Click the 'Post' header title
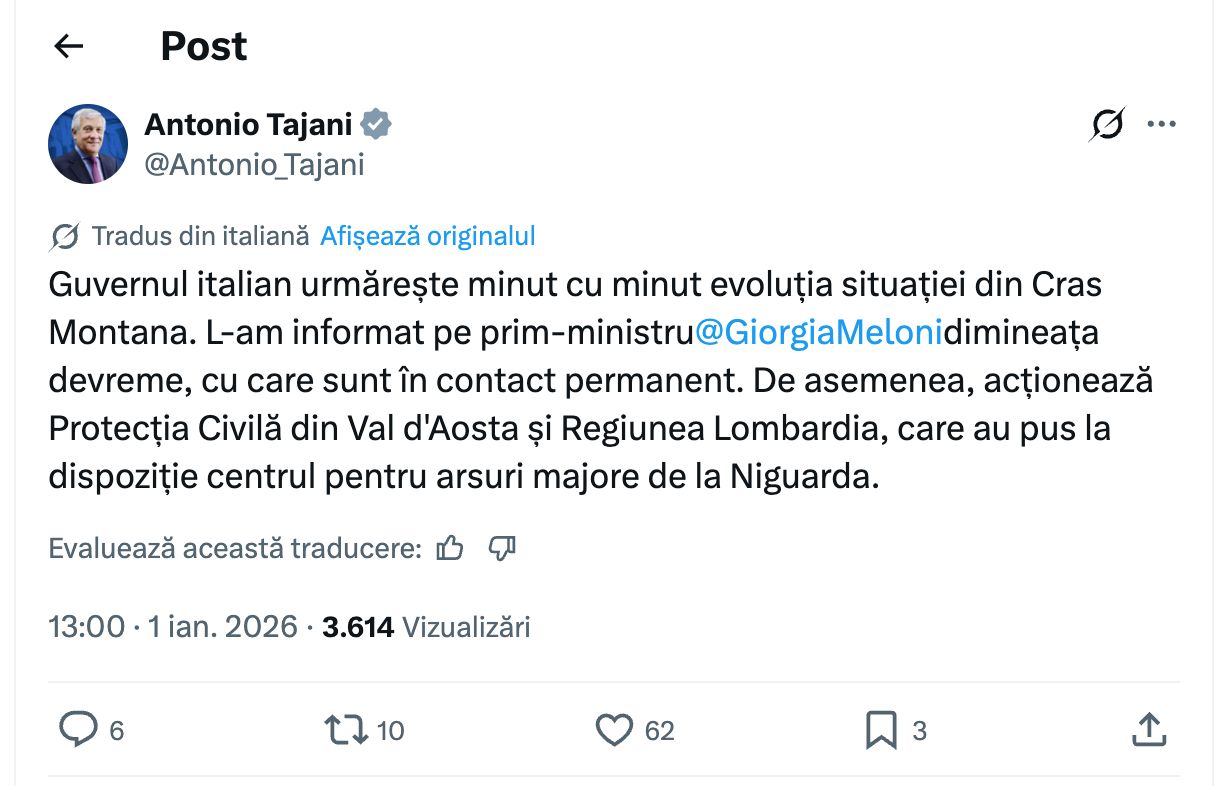Image resolution: width=1222 pixels, height=786 pixels. click(x=204, y=46)
